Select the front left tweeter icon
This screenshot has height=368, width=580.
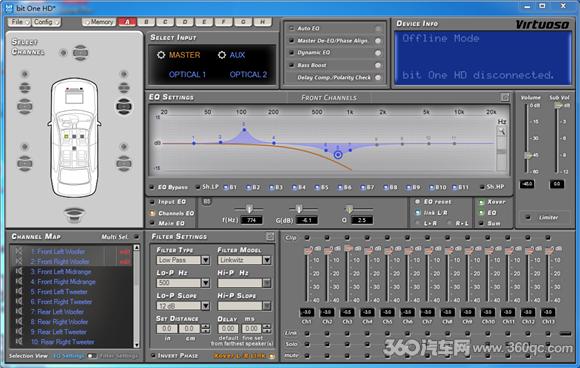[25, 74]
